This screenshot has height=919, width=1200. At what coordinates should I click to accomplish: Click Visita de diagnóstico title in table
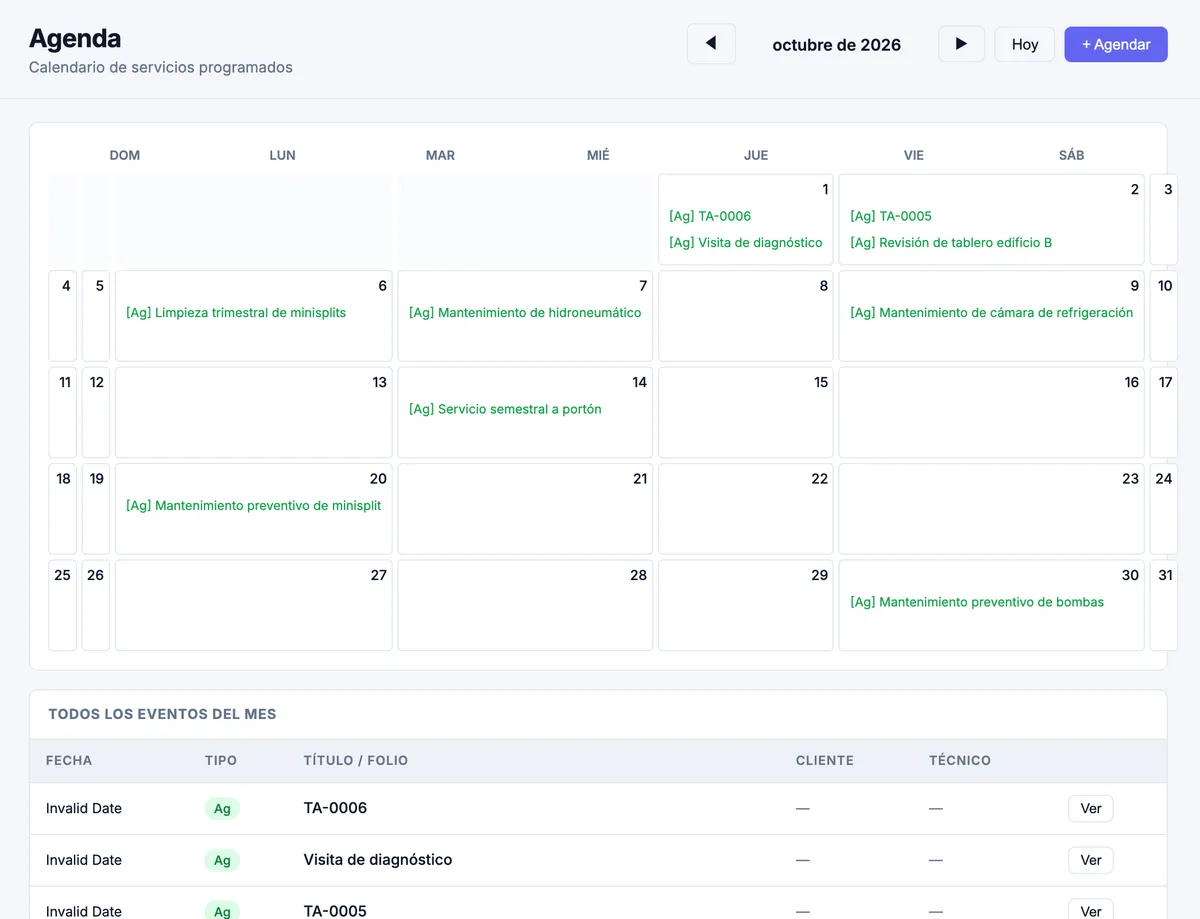click(x=378, y=860)
